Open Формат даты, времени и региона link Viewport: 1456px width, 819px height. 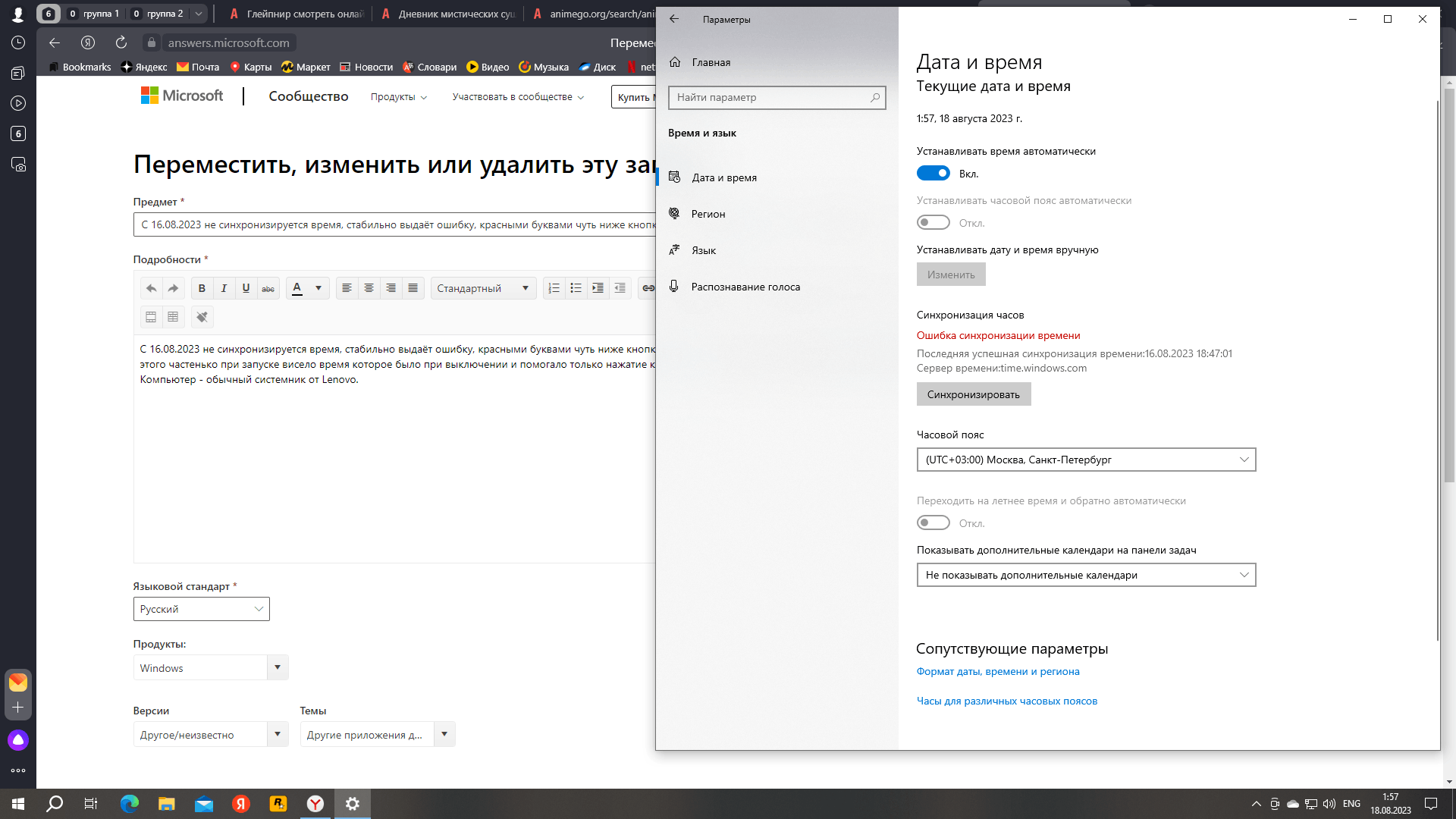(x=998, y=671)
